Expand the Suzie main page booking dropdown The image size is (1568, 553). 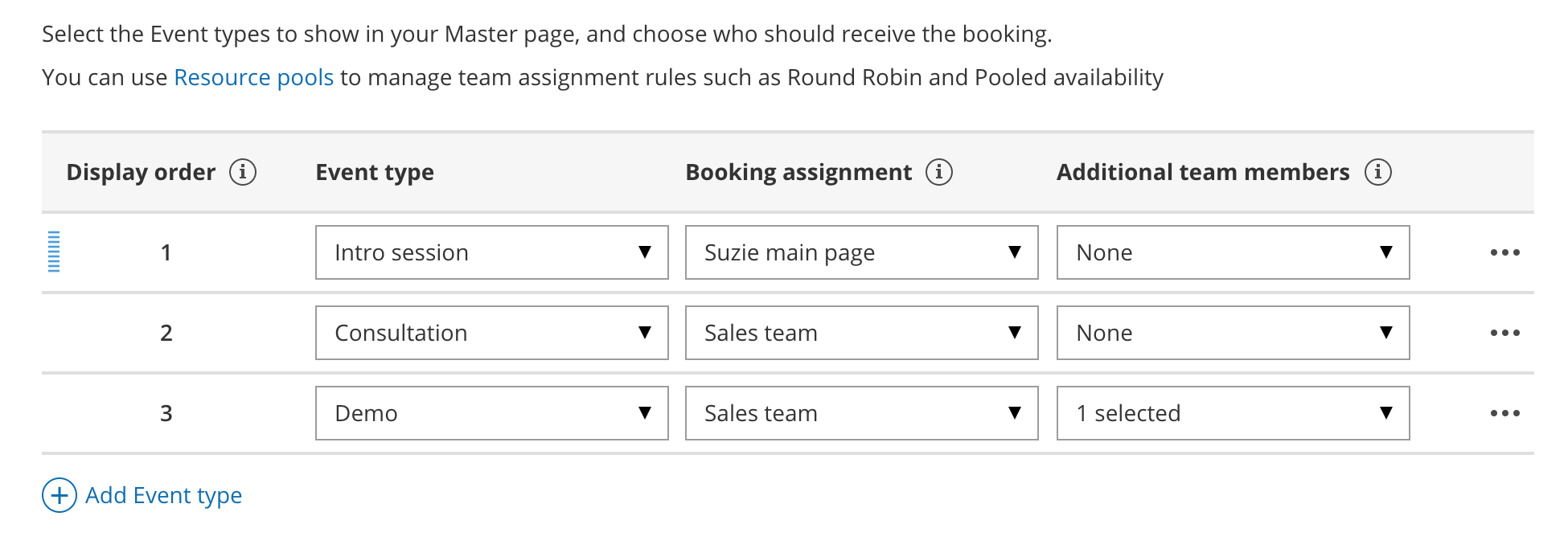[x=861, y=252]
